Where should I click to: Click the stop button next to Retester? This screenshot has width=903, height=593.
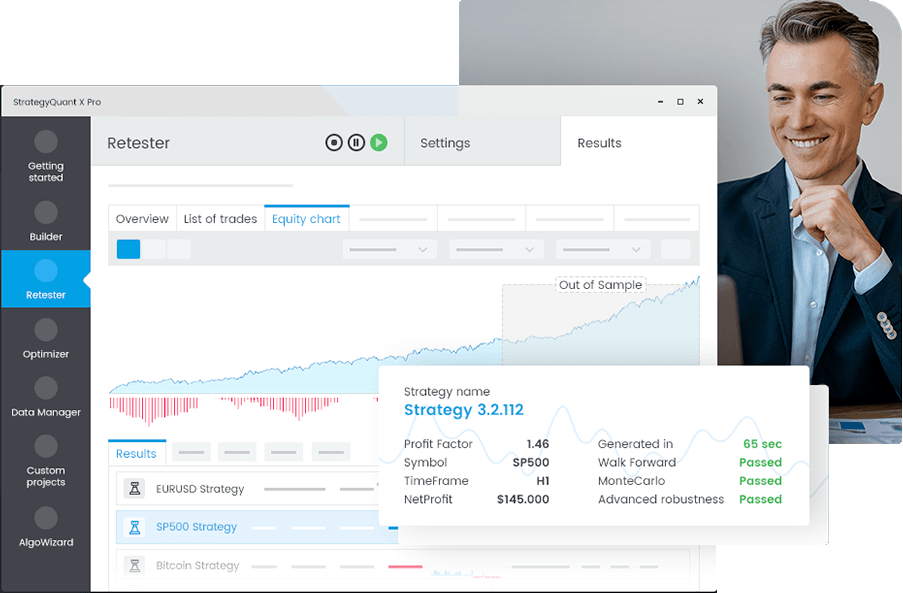click(334, 142)
